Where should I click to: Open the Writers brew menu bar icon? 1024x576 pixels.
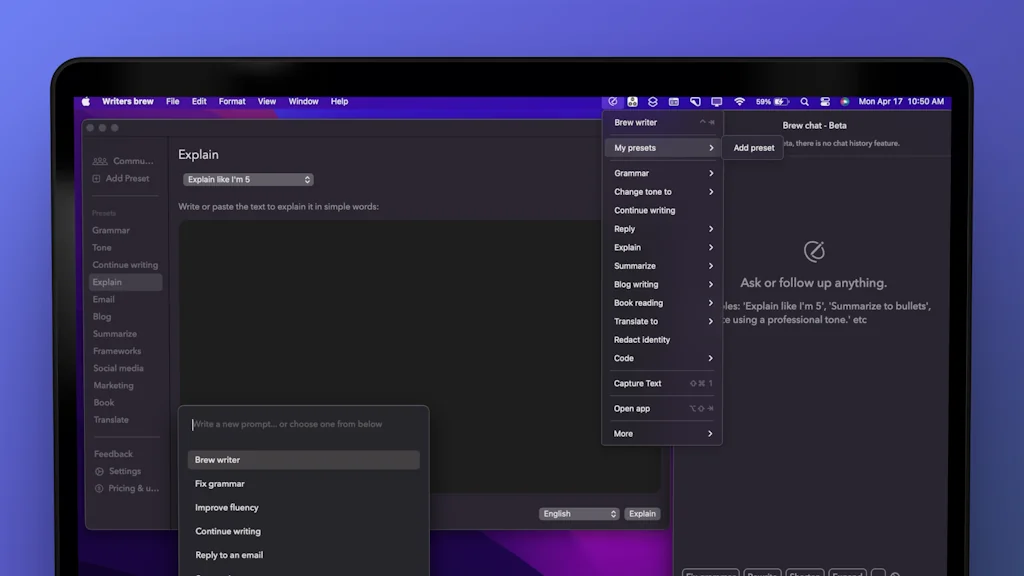click(612, 101)
